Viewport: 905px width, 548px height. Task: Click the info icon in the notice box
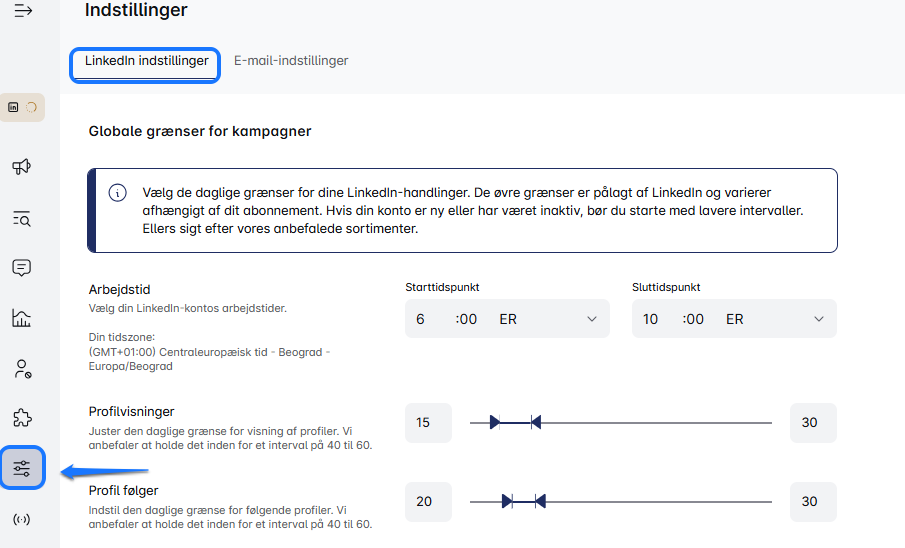point(118,193)
